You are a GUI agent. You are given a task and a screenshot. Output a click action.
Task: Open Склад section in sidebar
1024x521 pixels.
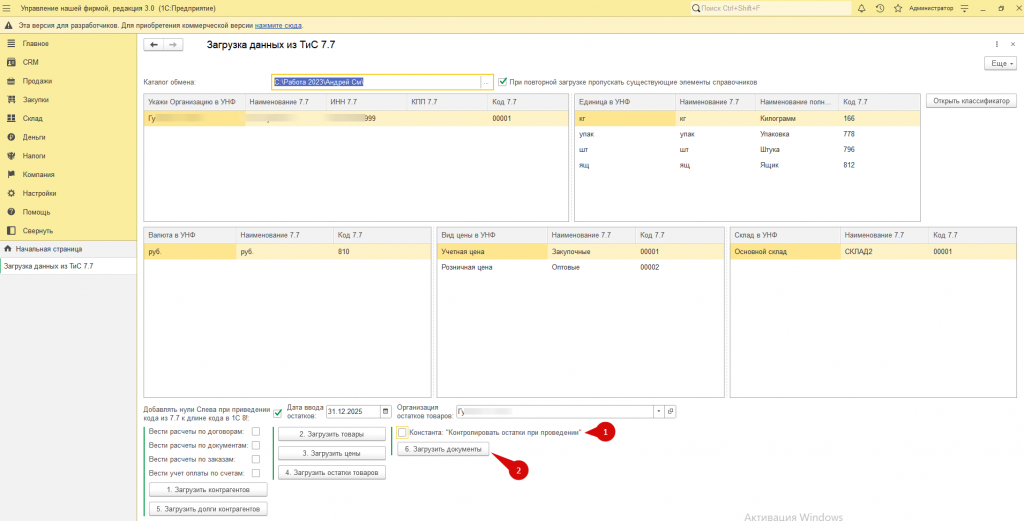pos(33,118)
